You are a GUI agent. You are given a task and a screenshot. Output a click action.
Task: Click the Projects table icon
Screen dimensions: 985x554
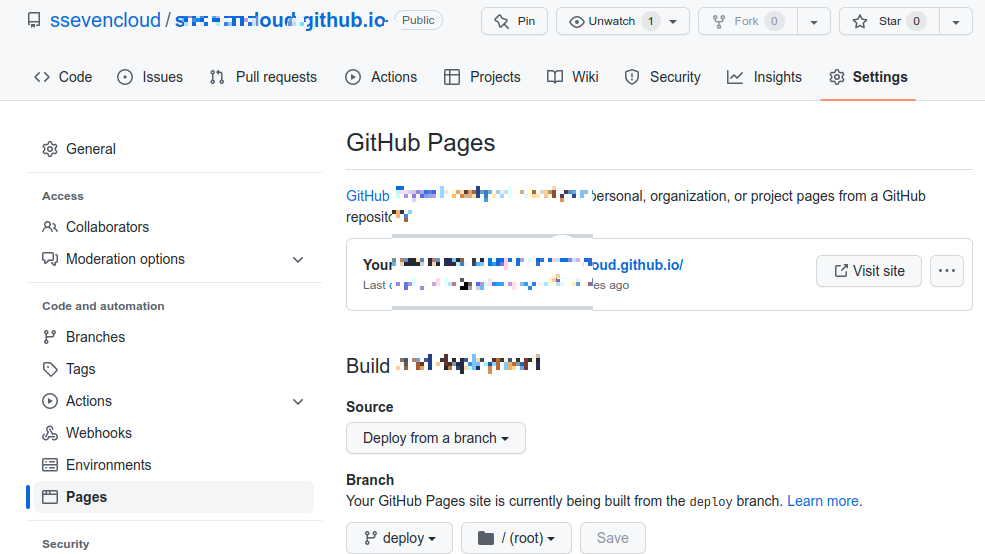452,77
